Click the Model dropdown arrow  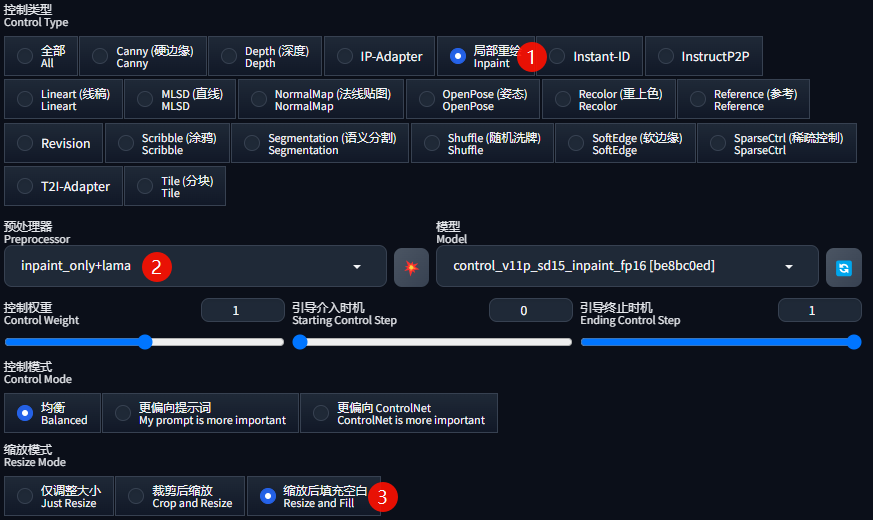pyautogui.click(x=789, y=267)
